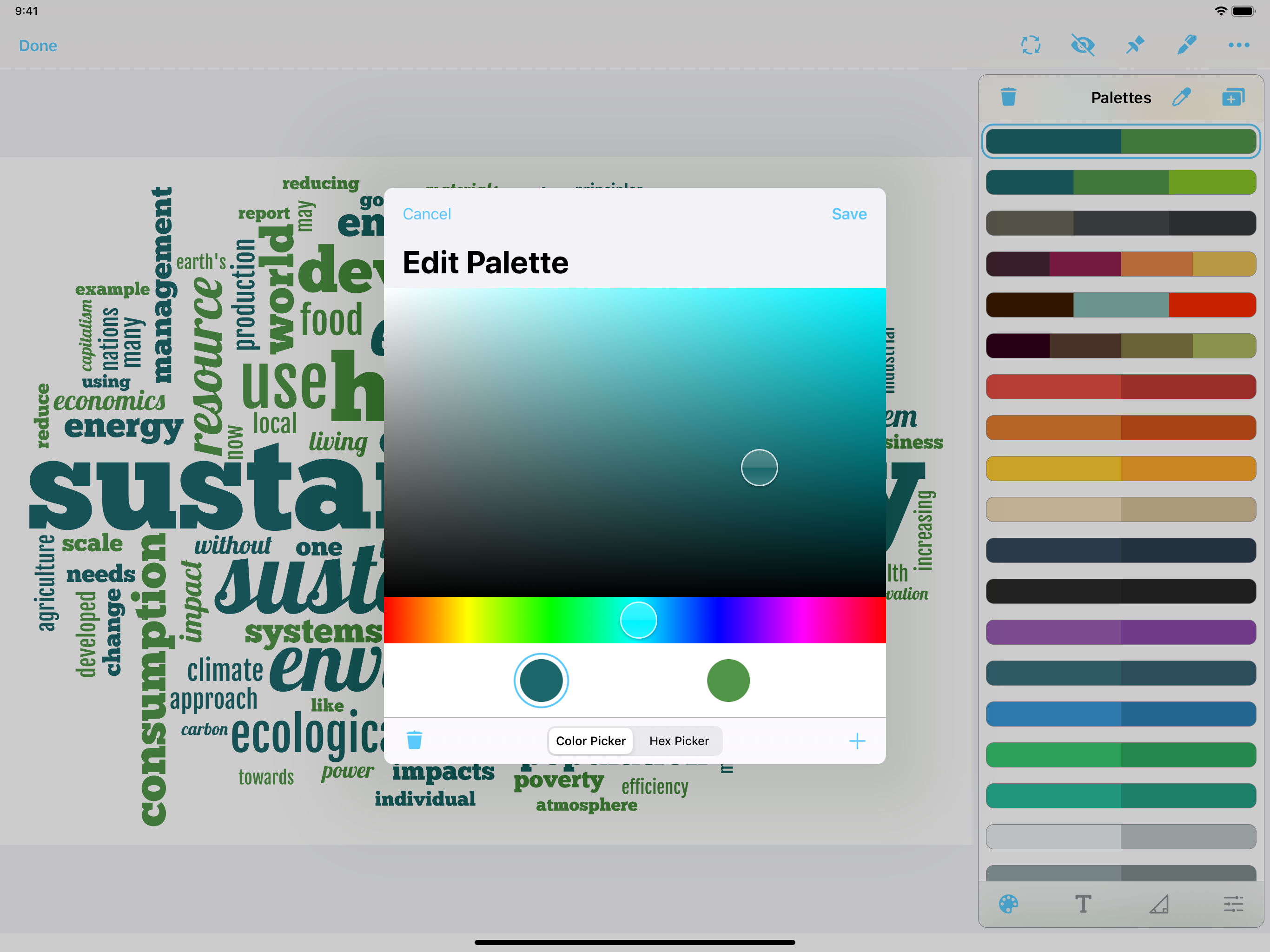Tap the 9:41 clock in status bar
Viewport: 1270px width, 952px height.
click(26, 11)
